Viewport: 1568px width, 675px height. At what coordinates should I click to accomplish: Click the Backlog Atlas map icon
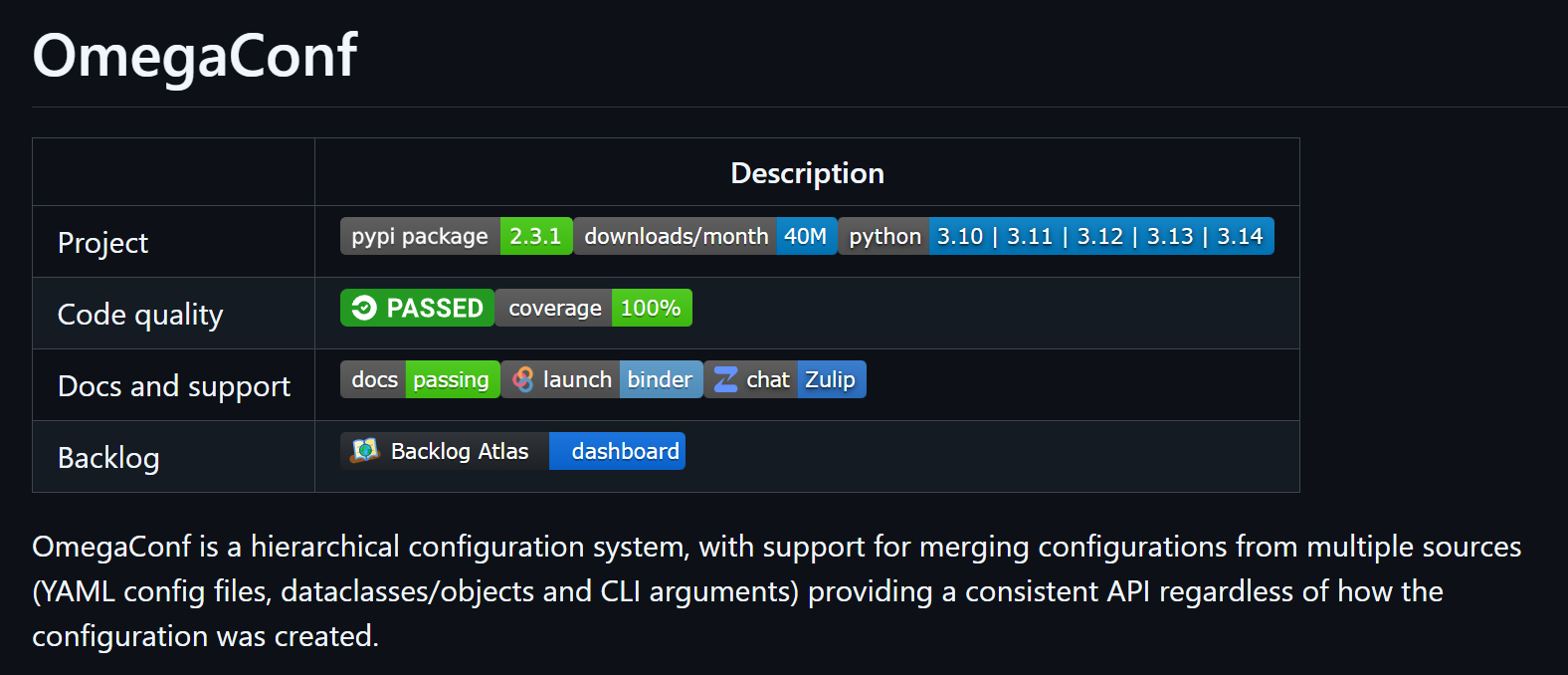coord(365,451)
